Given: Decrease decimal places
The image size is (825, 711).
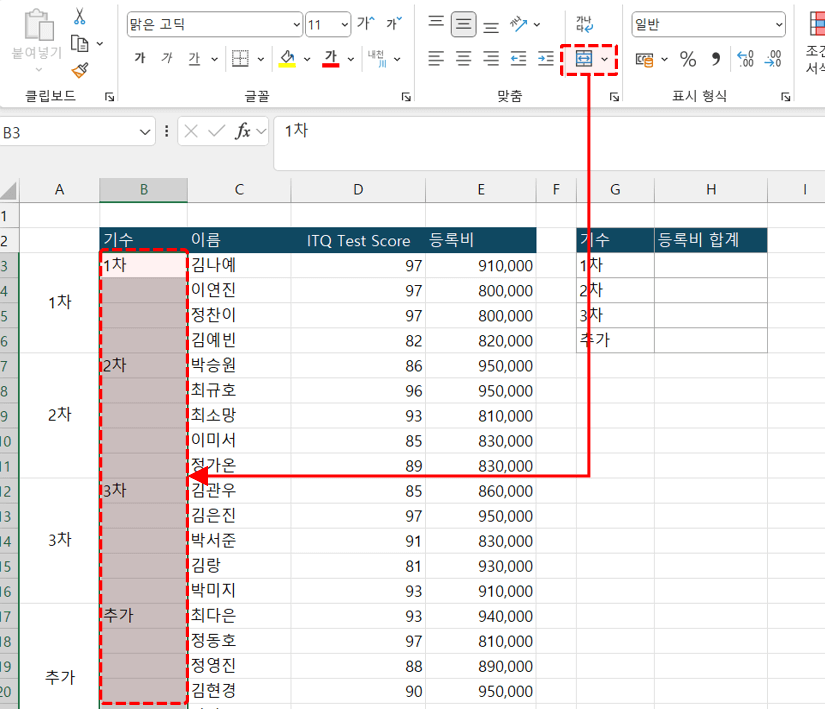Looking at the screenshot, I should (x=773, y=58).
